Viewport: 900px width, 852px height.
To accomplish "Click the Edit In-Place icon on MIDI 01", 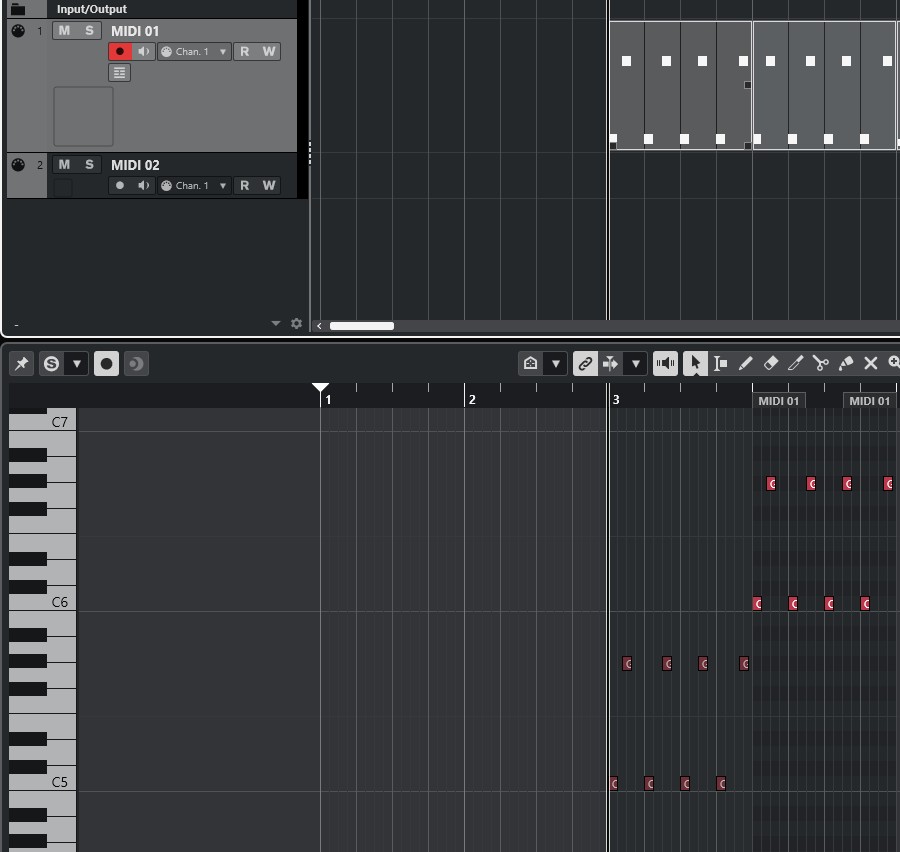I will click(119, 73).
